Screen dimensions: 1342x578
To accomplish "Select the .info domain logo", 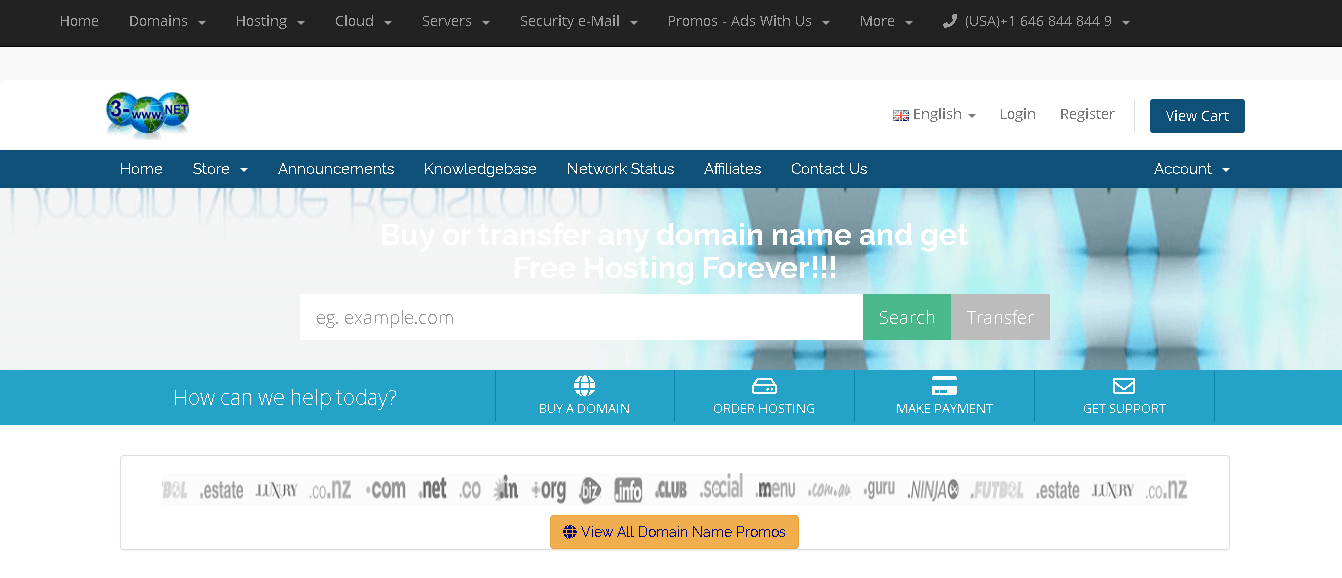I will (x=628, y=490).
